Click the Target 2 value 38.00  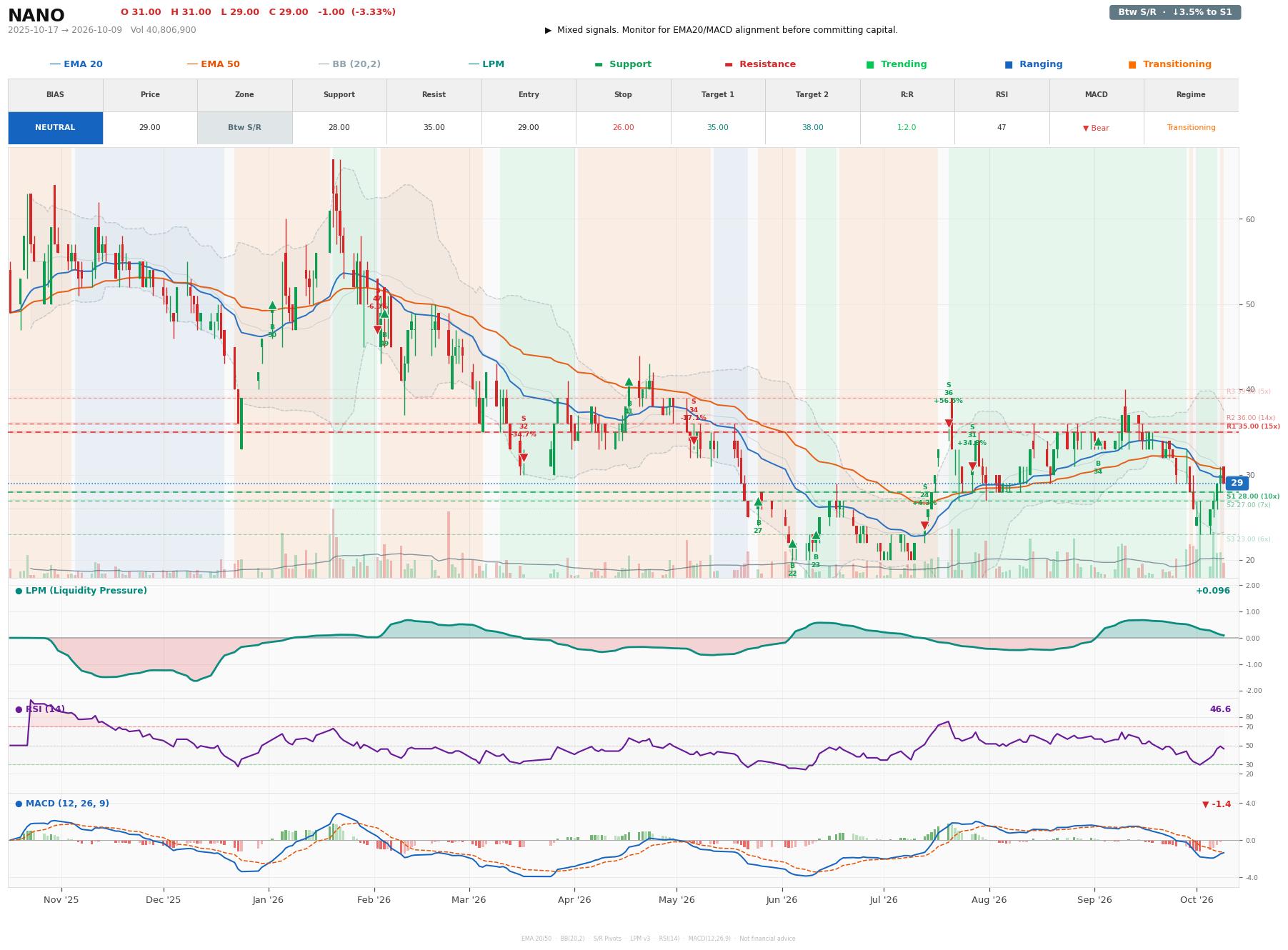point(812,128)
